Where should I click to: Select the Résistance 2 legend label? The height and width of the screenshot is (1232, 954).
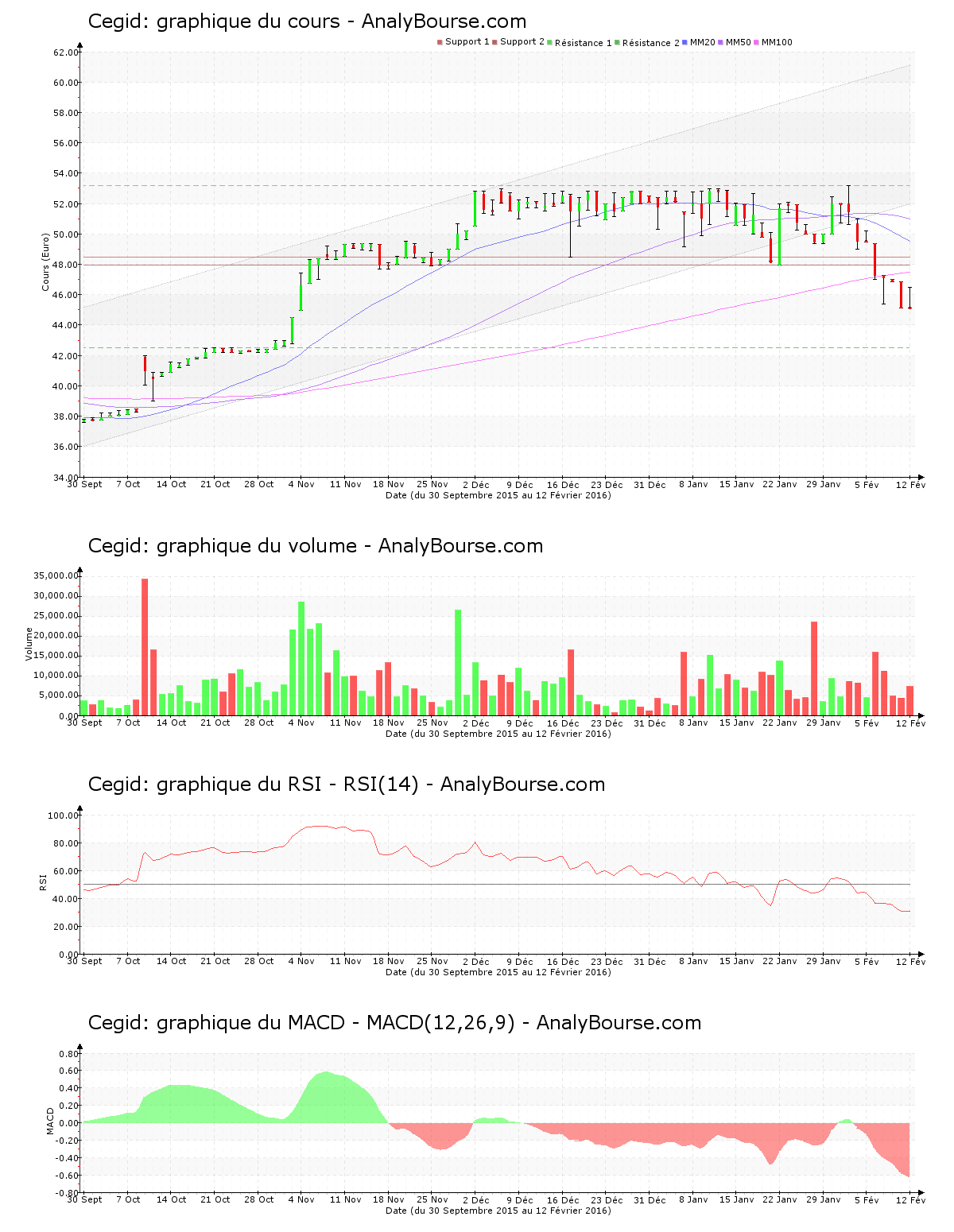point(650,42)
